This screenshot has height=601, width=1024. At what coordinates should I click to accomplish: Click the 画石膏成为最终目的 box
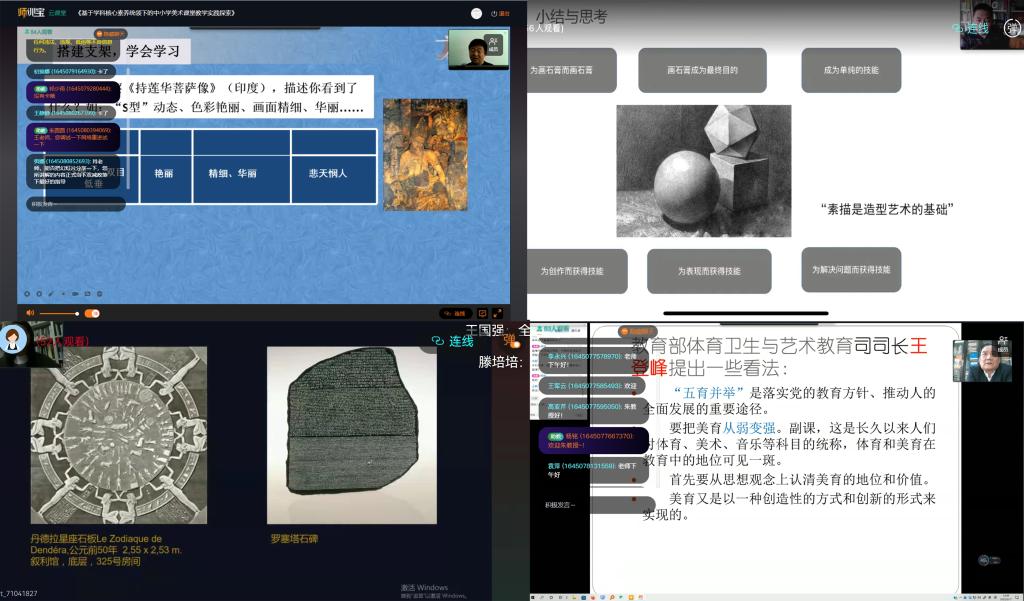[x=702, y=70]
